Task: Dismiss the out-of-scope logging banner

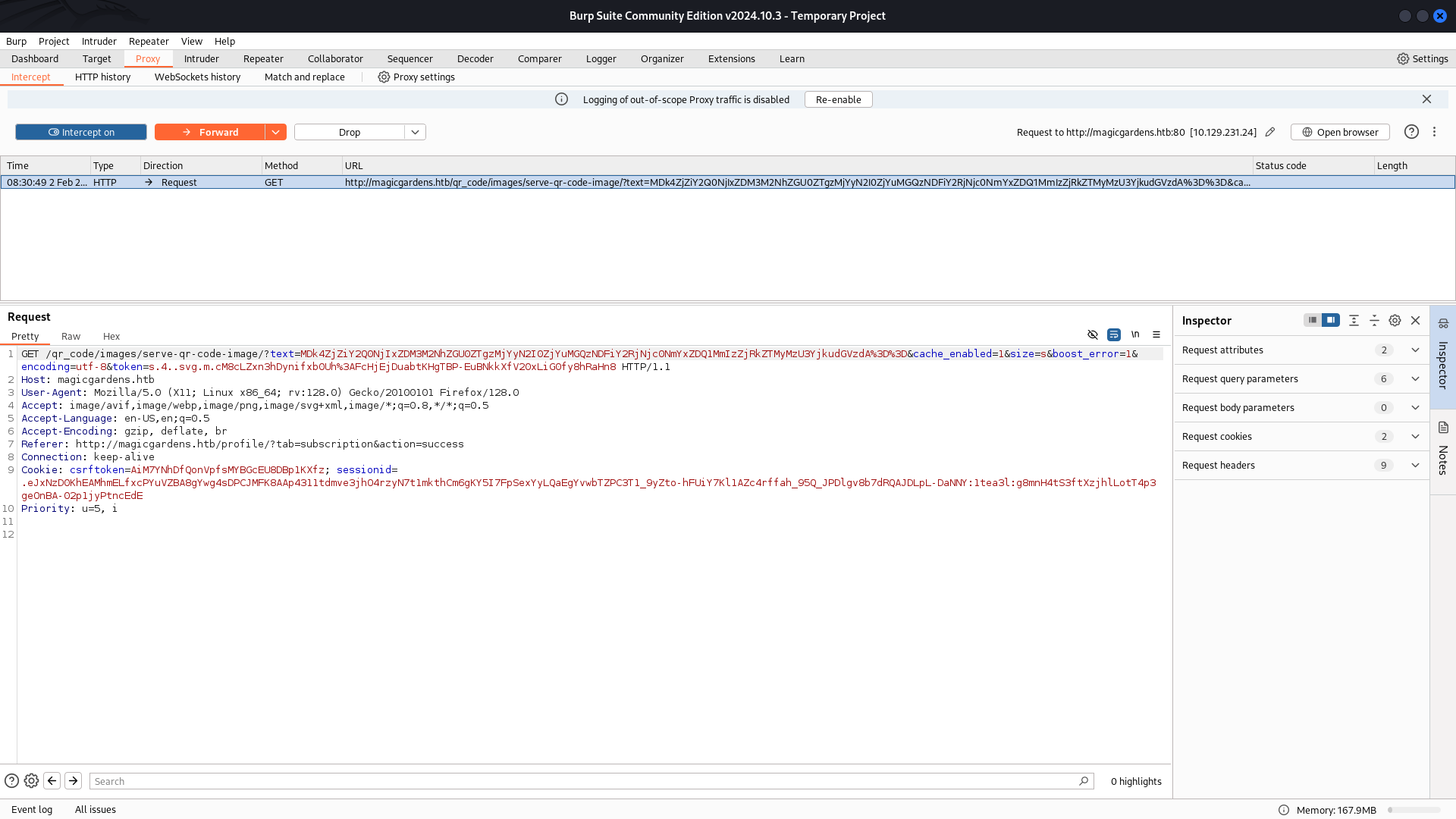Action: click(x=1426, y=99)
